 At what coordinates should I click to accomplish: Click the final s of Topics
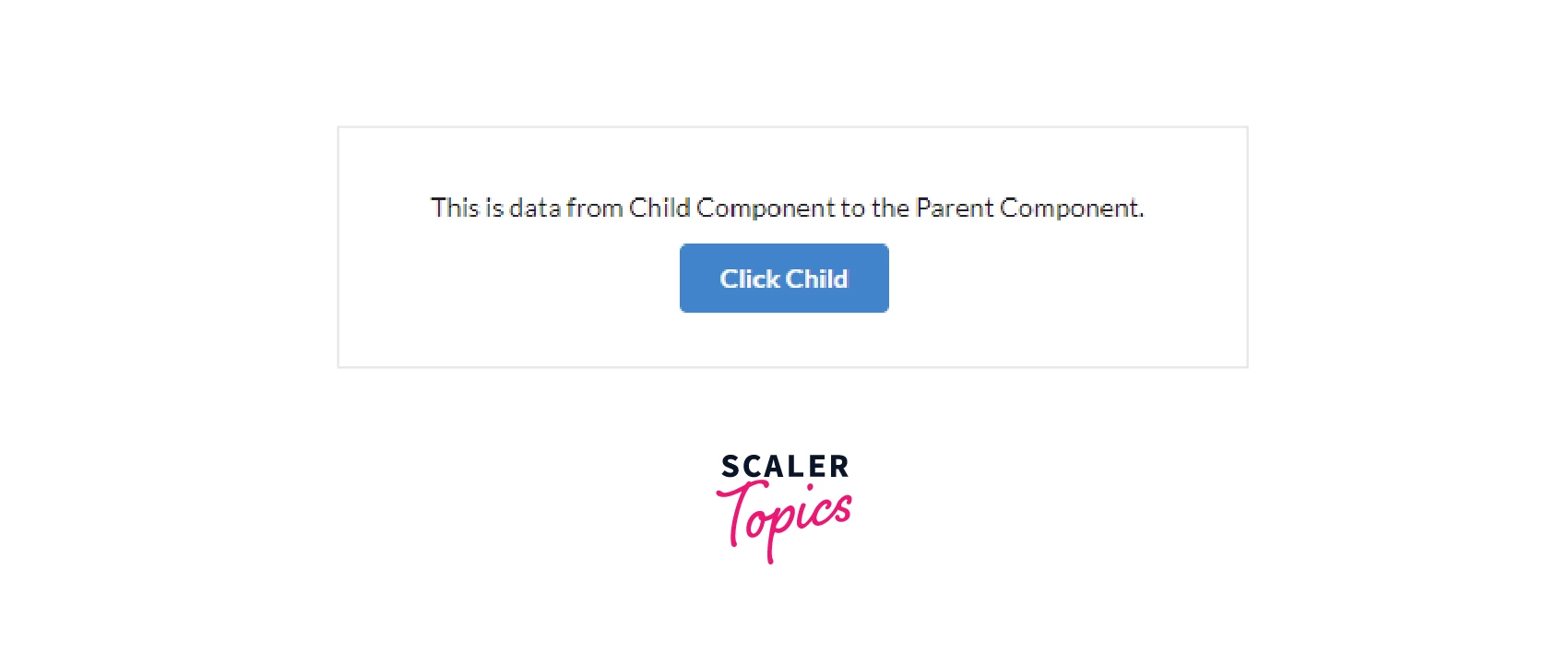(x=841, y=508)
